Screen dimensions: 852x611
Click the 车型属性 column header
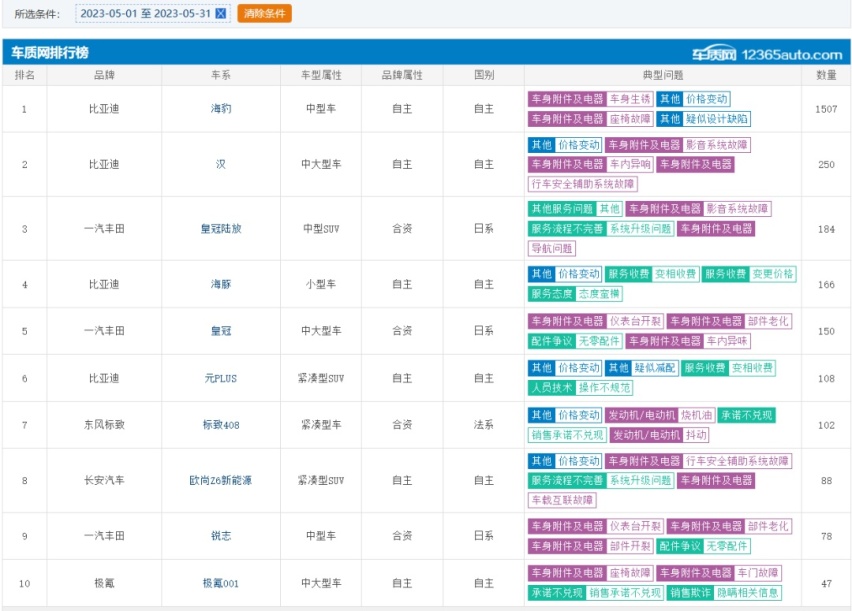tap(321, 75)
